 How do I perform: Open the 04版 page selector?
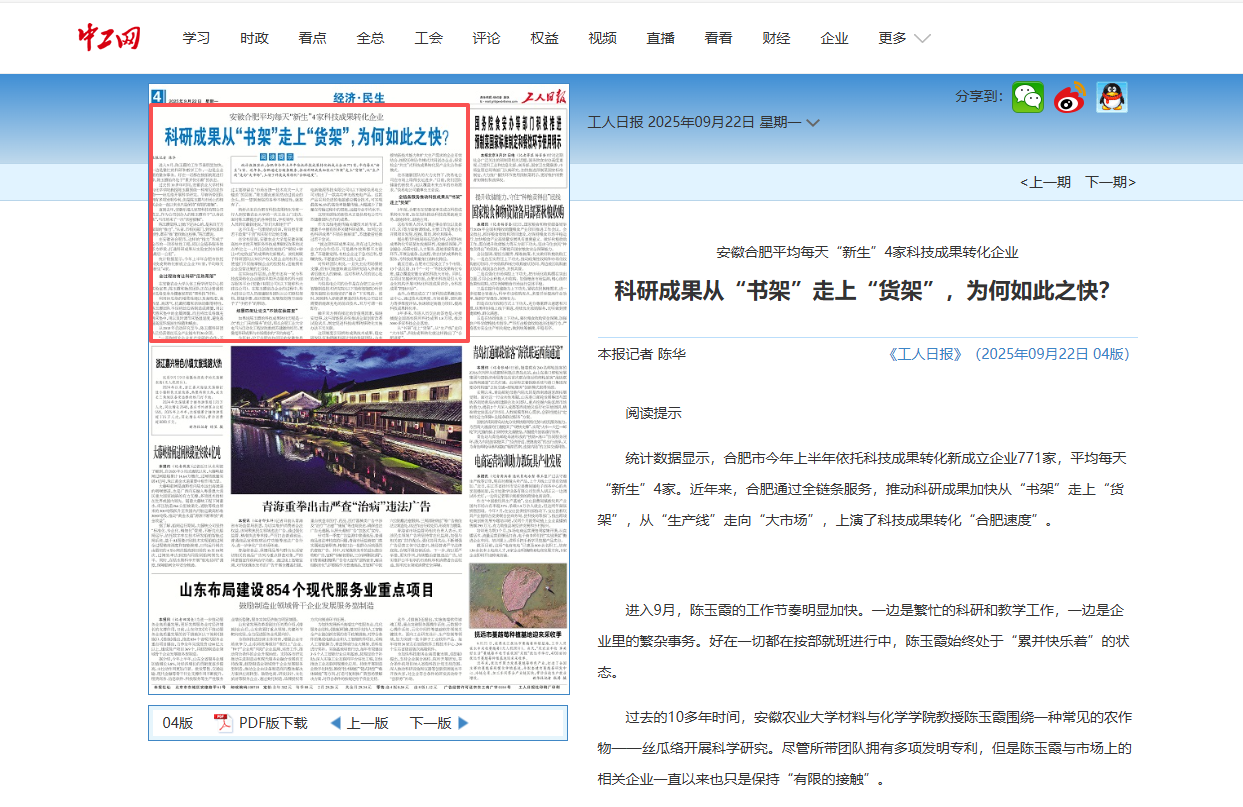coord(177,723)
